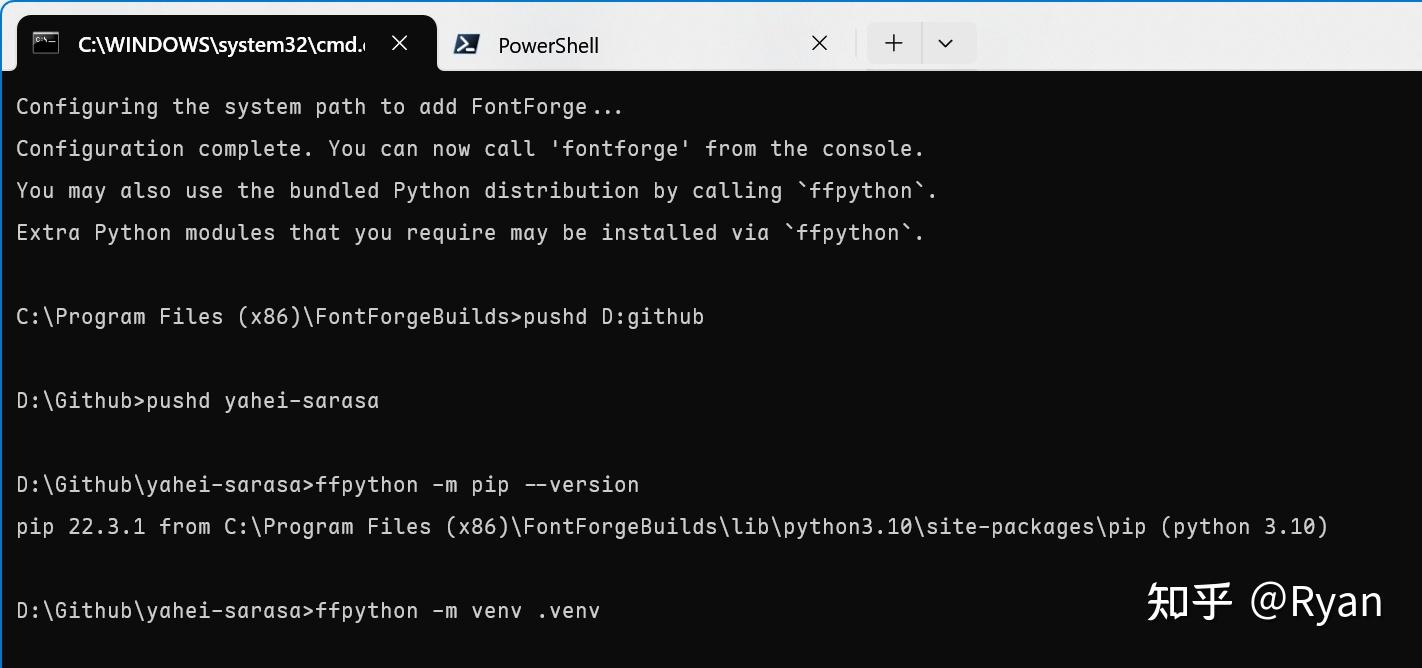1422x668 pixels.
Task: Click the terminal window icon top-left corner
Action: (44, 43)
